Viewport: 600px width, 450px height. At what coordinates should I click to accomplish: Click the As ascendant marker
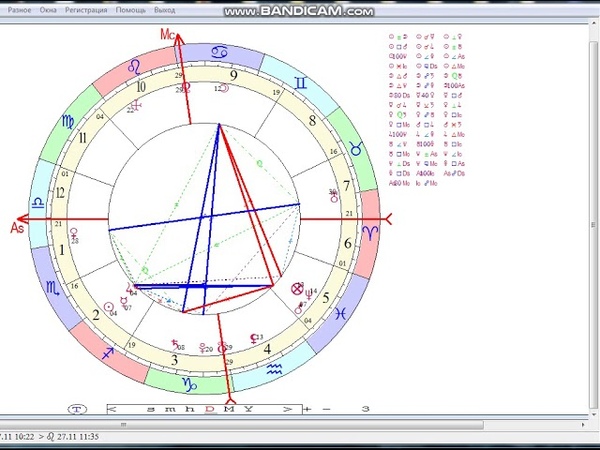click(x=17, y=227)
